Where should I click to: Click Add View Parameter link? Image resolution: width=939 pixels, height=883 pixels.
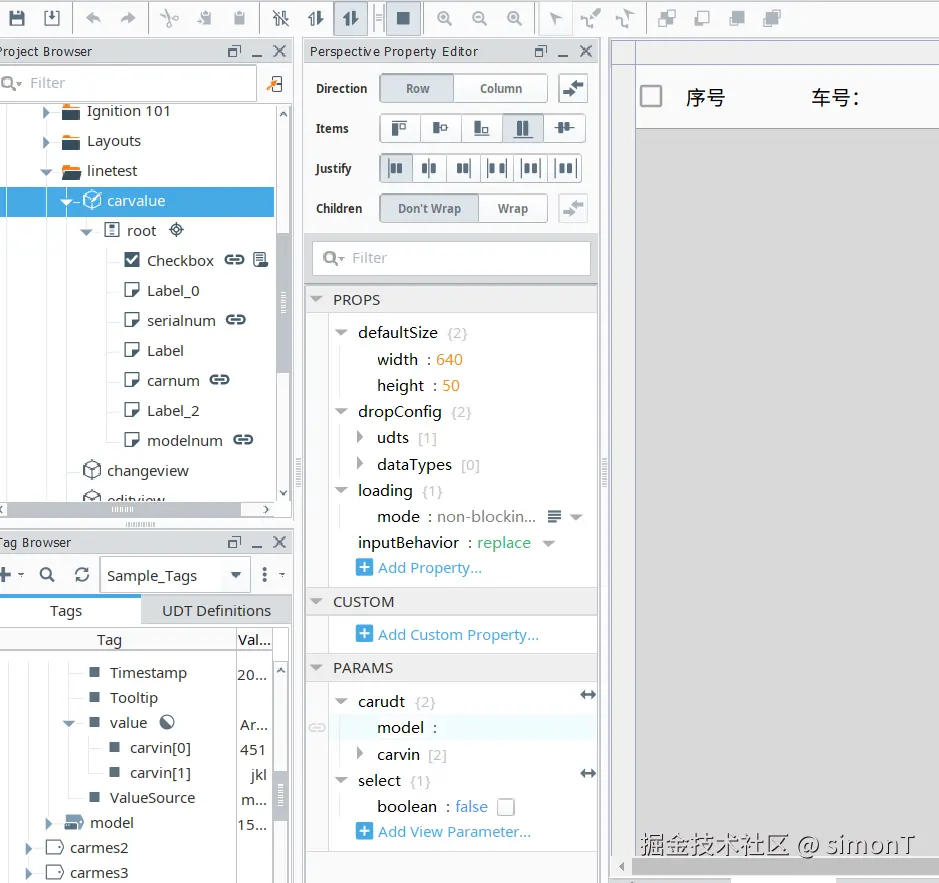(x=454, y=831)
